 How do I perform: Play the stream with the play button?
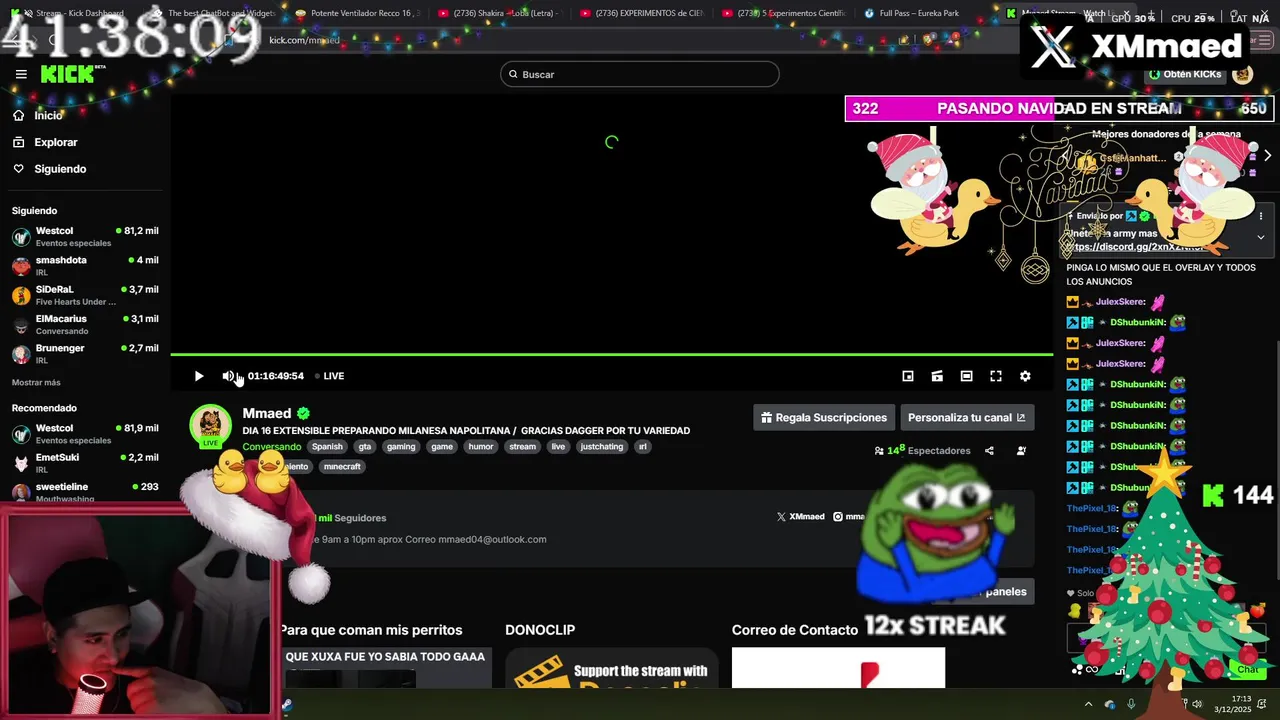[198, 376]
